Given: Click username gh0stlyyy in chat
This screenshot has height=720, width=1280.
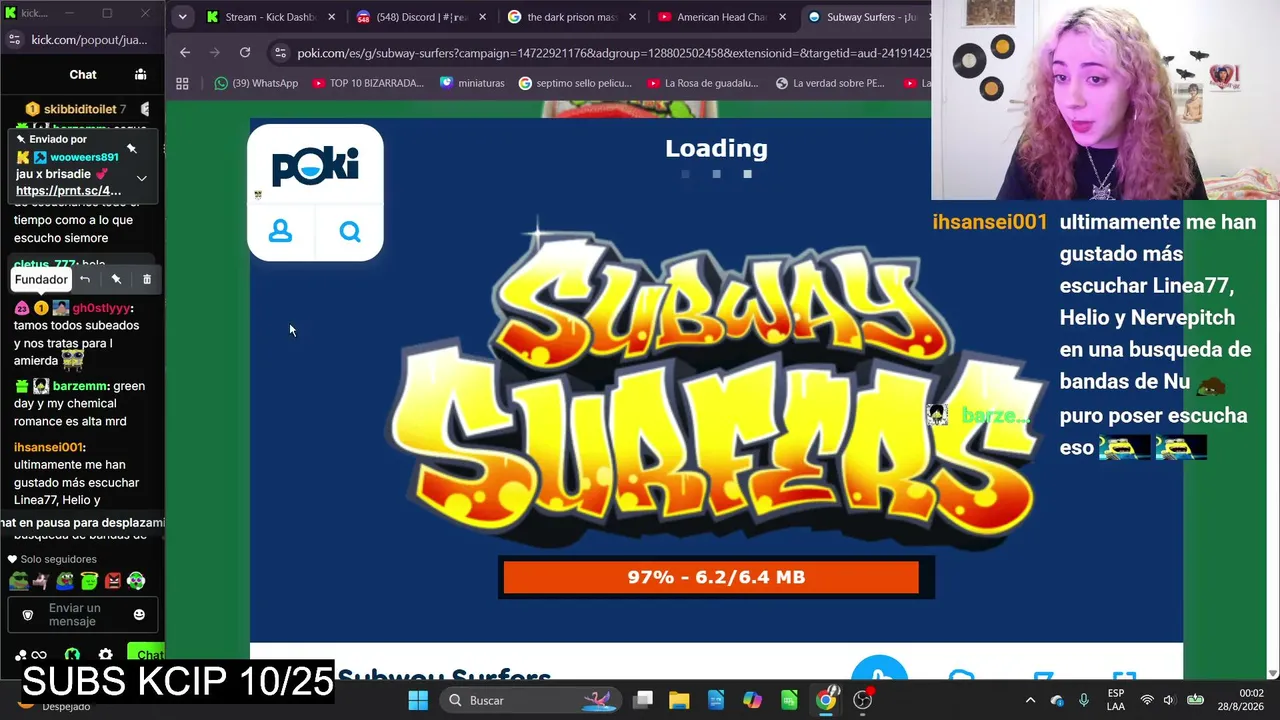Looking at the screenshot, I should (101, 308).
